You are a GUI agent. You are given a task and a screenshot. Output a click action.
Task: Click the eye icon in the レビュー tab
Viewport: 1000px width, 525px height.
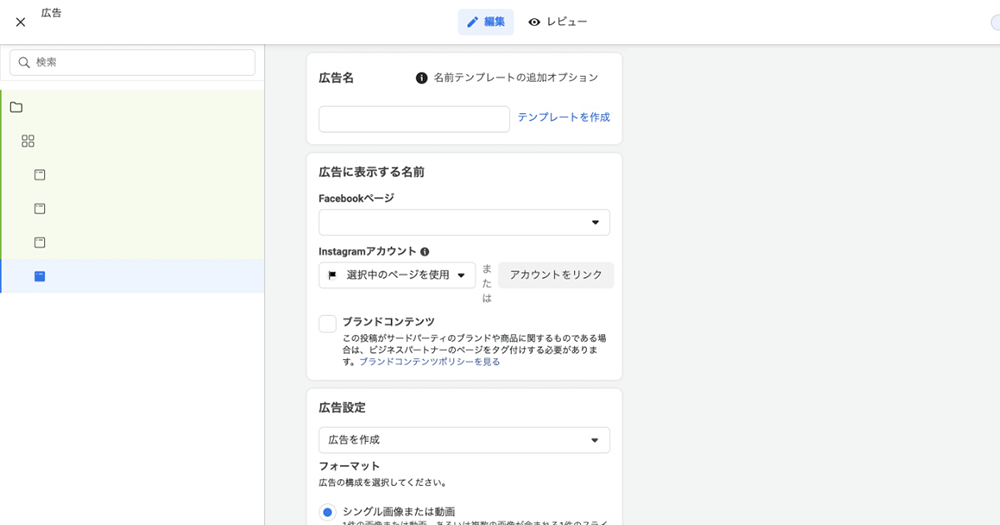tap(534, 22)
